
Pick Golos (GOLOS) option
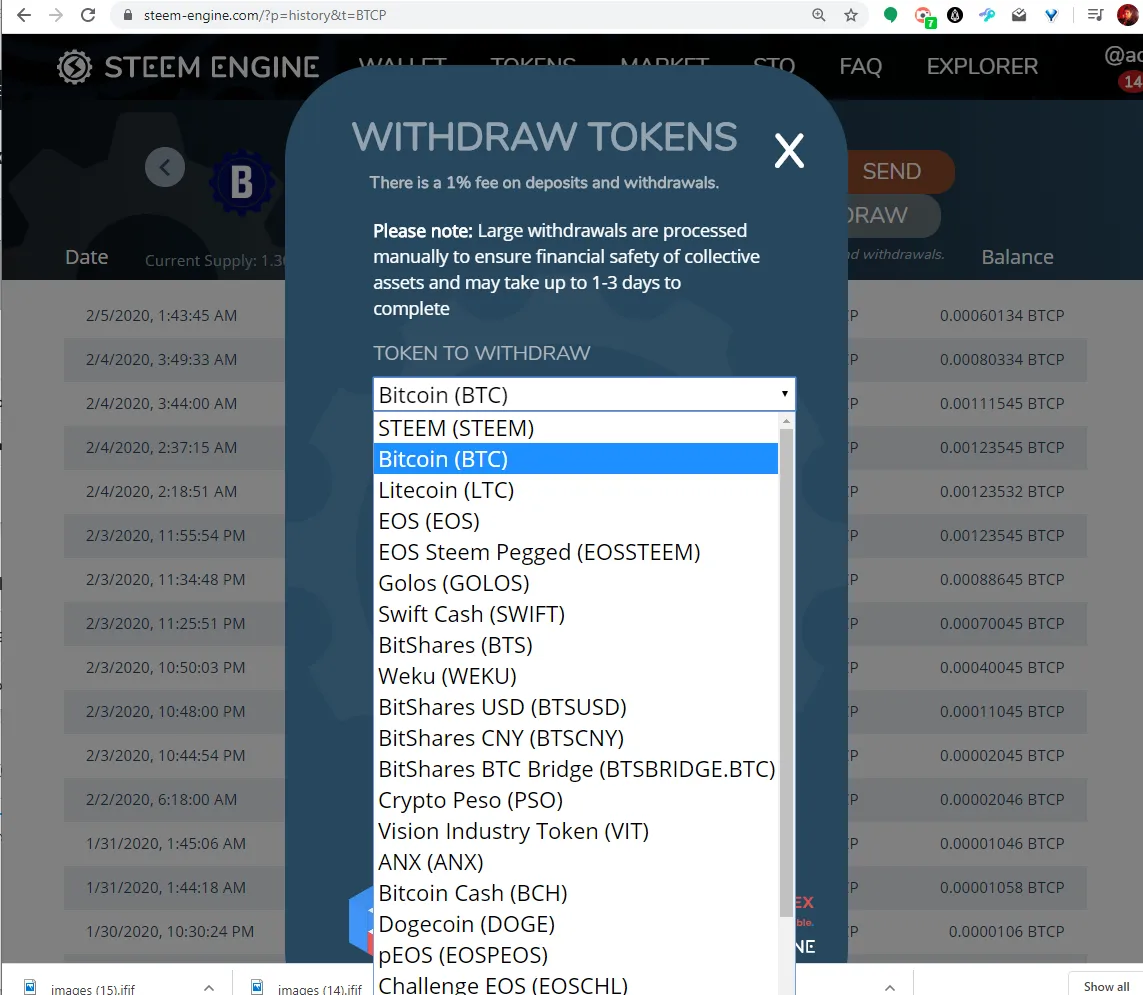(x=575, y=582)
